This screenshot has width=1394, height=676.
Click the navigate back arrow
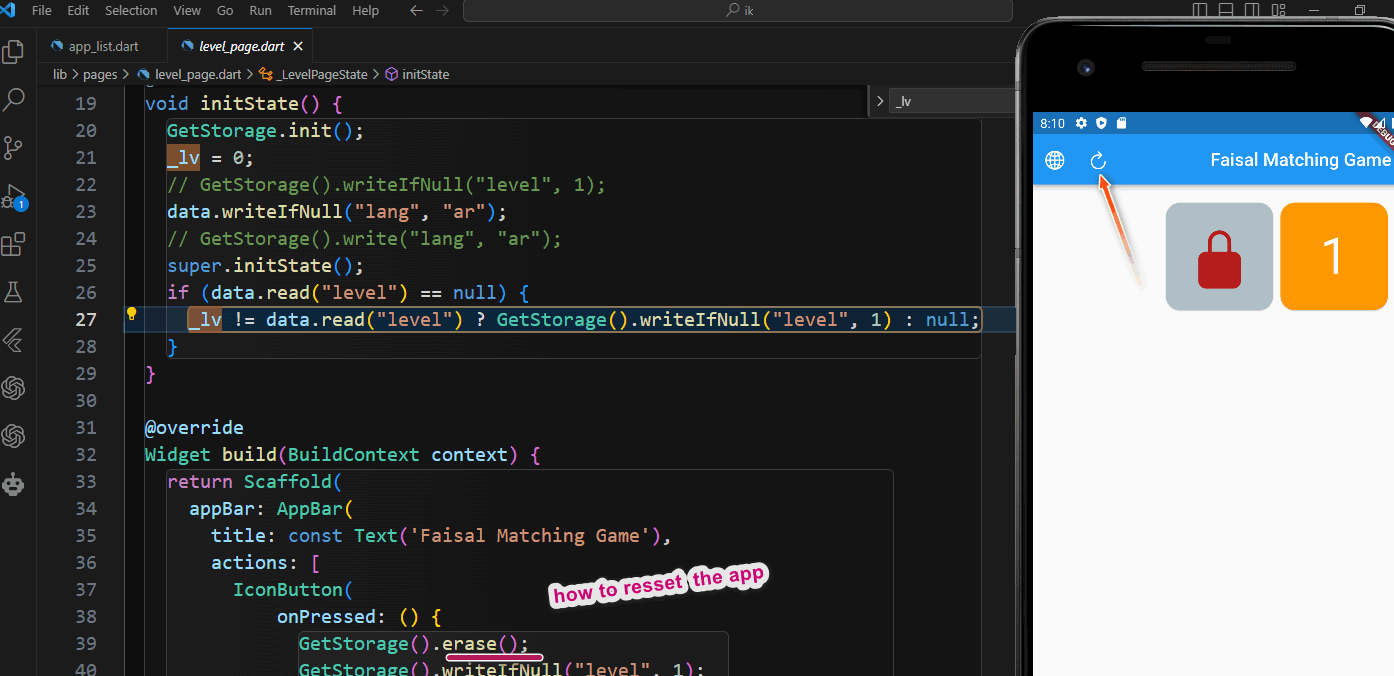click(x=416, y=11)
